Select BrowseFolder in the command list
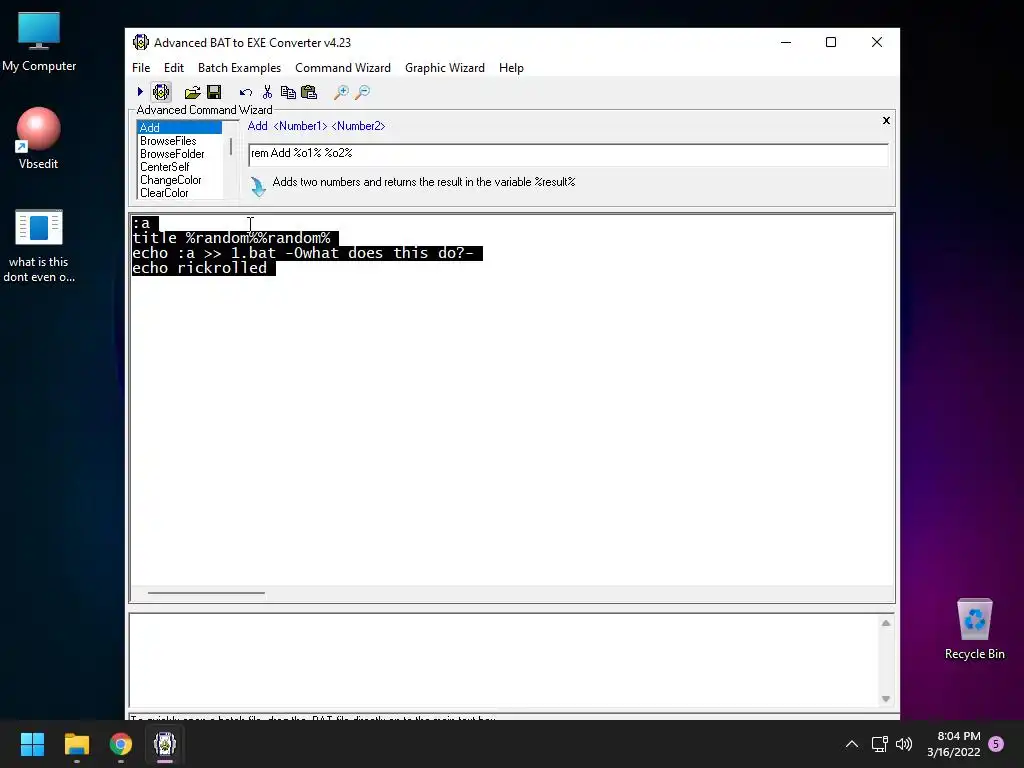The image size is (1024, 768). click(x=180, y=153)
